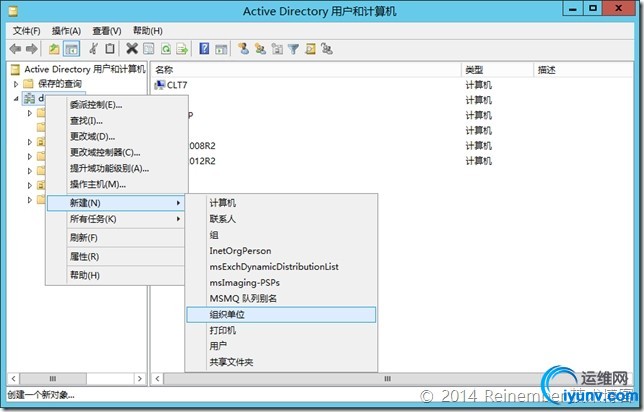Click the create new user icon
Viewport: 644px width, 412px height.
coord(243,49)
